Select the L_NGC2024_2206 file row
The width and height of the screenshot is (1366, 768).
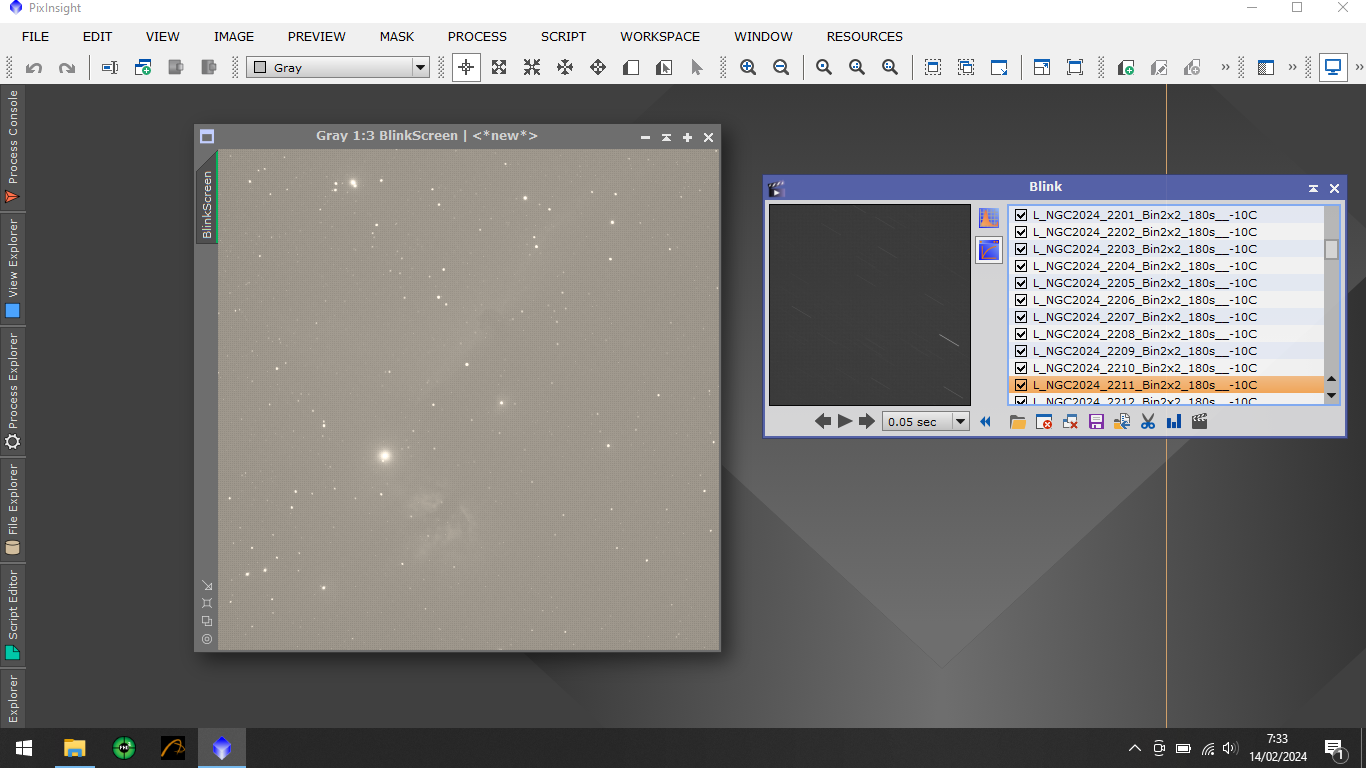pos(1166,300)
